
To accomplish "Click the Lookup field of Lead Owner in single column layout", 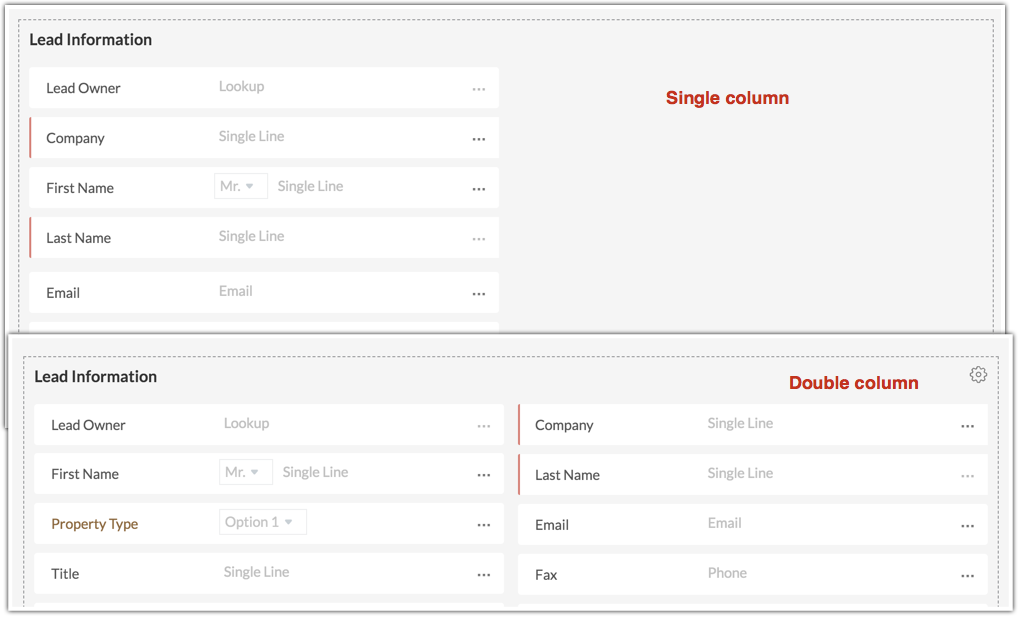I will click(242, 86).
